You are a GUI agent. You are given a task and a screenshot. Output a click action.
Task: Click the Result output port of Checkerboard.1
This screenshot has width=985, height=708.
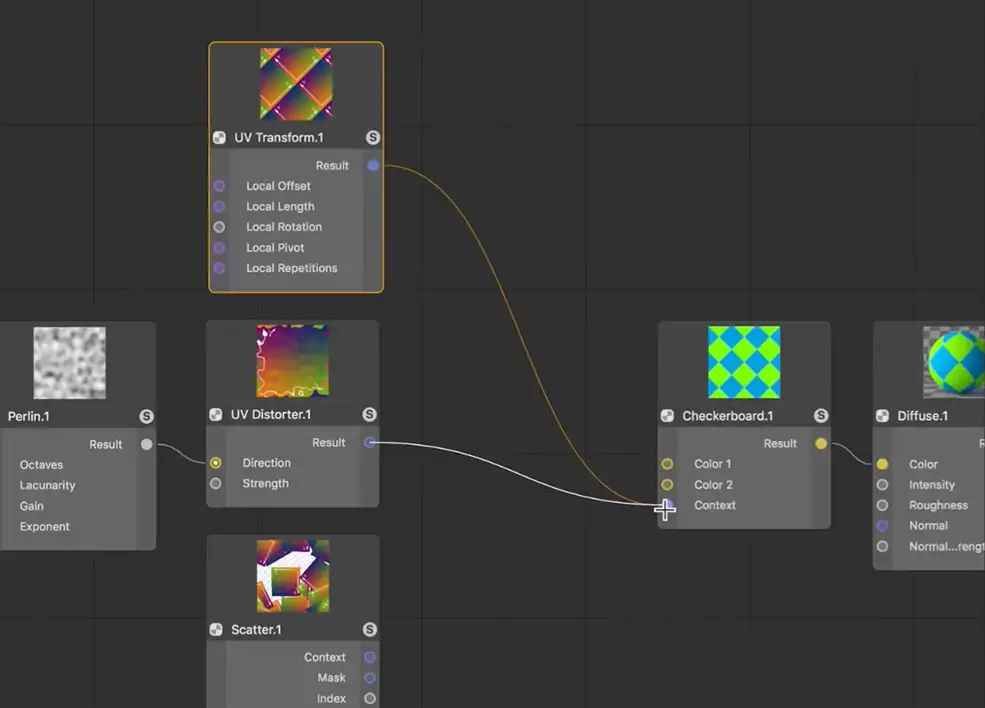[820, 444]
